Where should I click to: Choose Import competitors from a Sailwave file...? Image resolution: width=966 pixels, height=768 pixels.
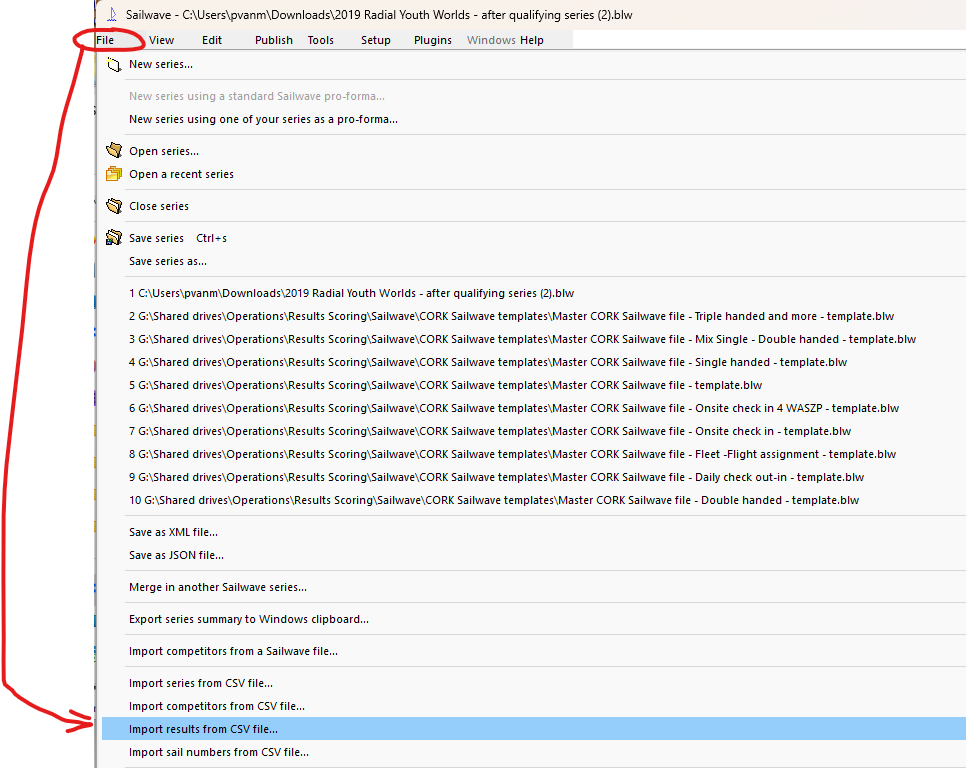(233, 652)
